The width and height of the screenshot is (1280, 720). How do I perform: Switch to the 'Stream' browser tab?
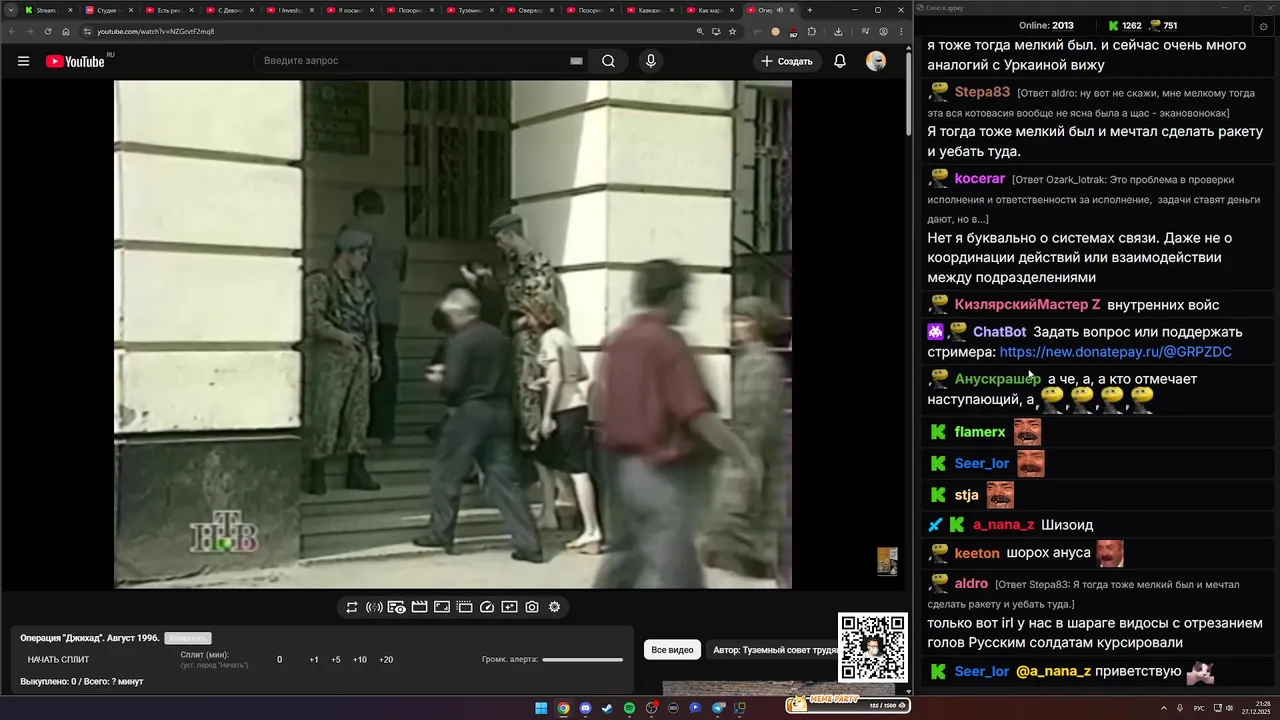(x=46, y=10)
